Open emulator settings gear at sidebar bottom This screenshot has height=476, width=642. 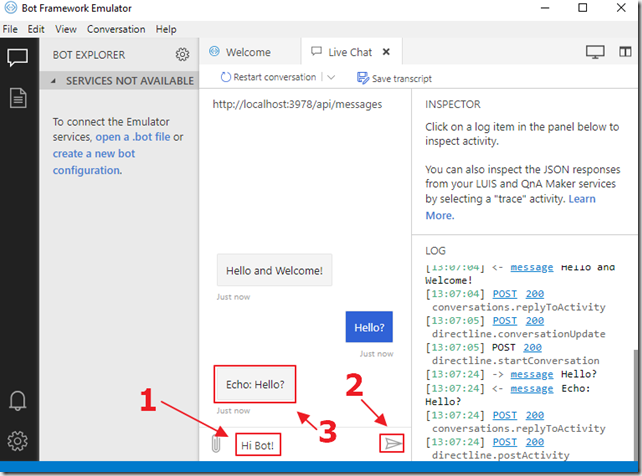coord(18,441)
